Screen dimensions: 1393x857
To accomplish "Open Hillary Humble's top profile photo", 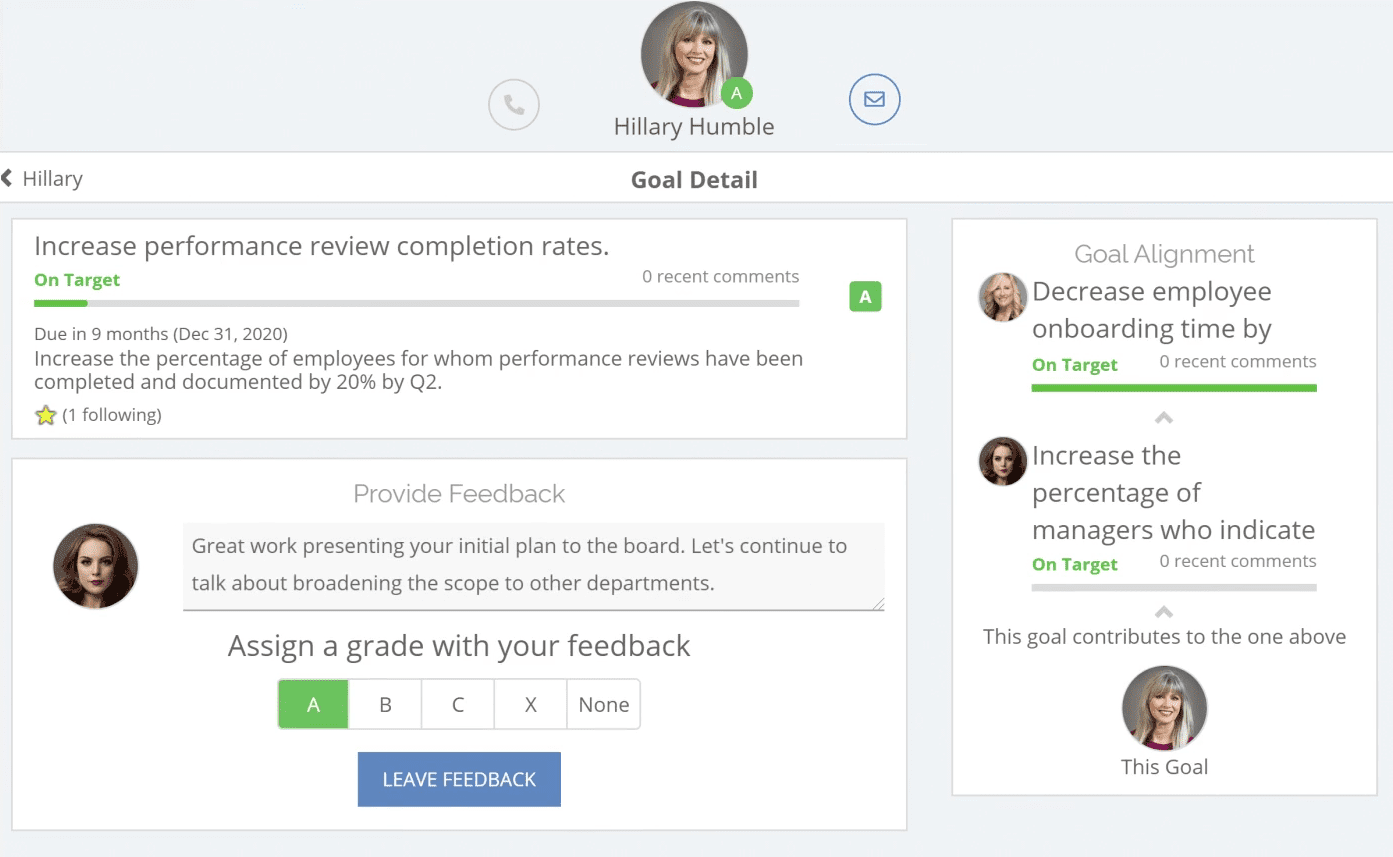I will (x=693, y=52).
